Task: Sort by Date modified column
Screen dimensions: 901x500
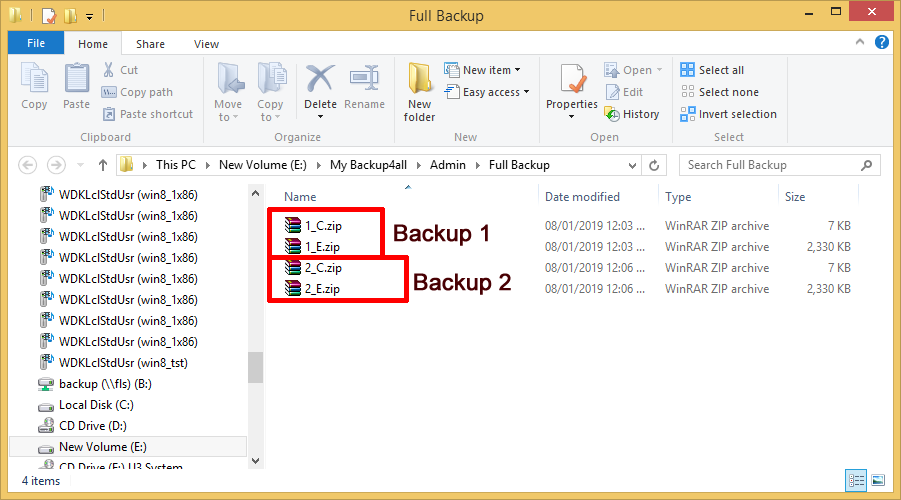Action: (x=582, y=197)
